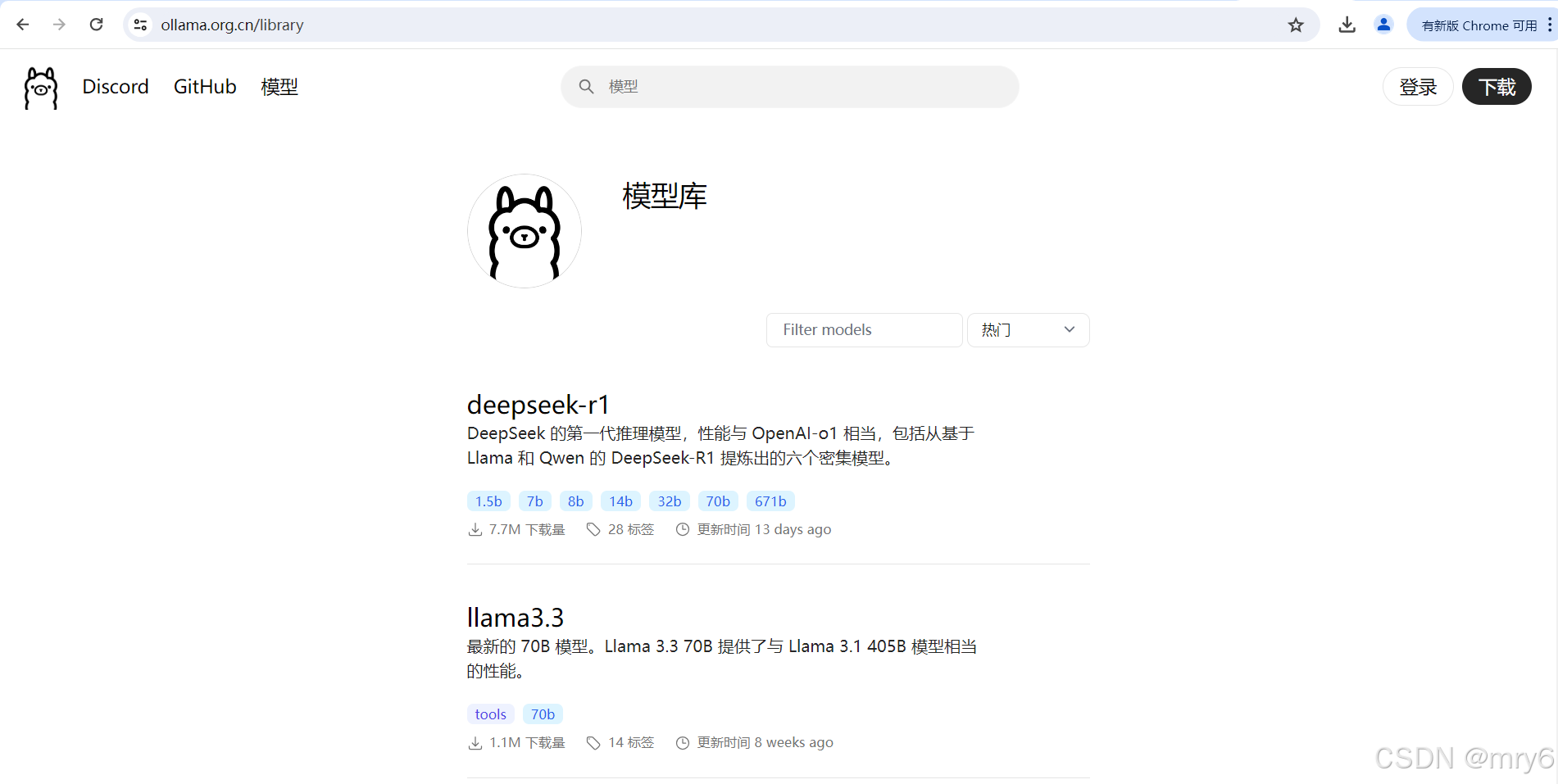Viewport: 1558px width, 784px height.
Task: Click the download icon beside 7.7M 下载量
Action: coord(475,530)
